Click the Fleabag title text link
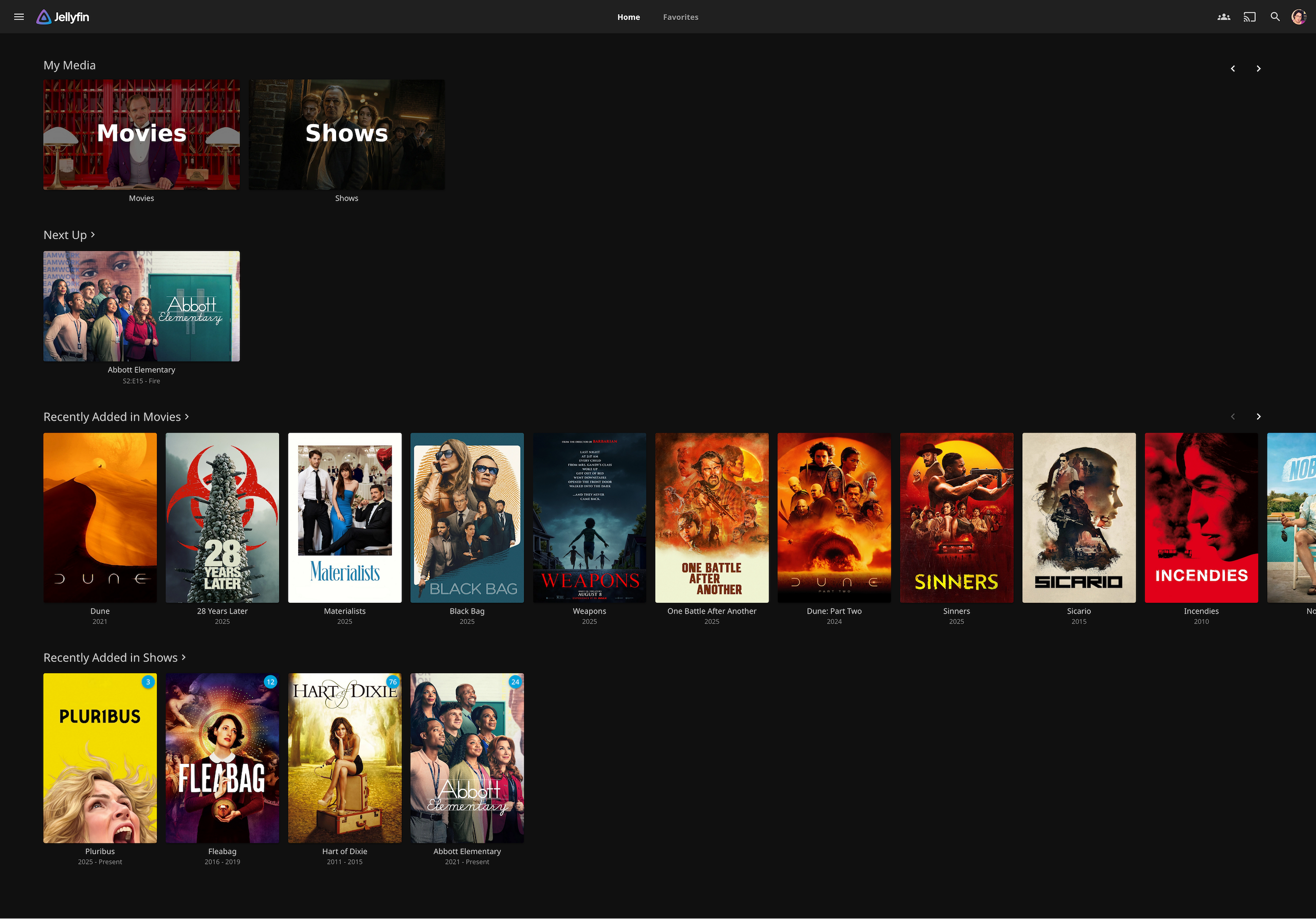Viewport: 1316px width, 919px height. [x=222, y=851]
